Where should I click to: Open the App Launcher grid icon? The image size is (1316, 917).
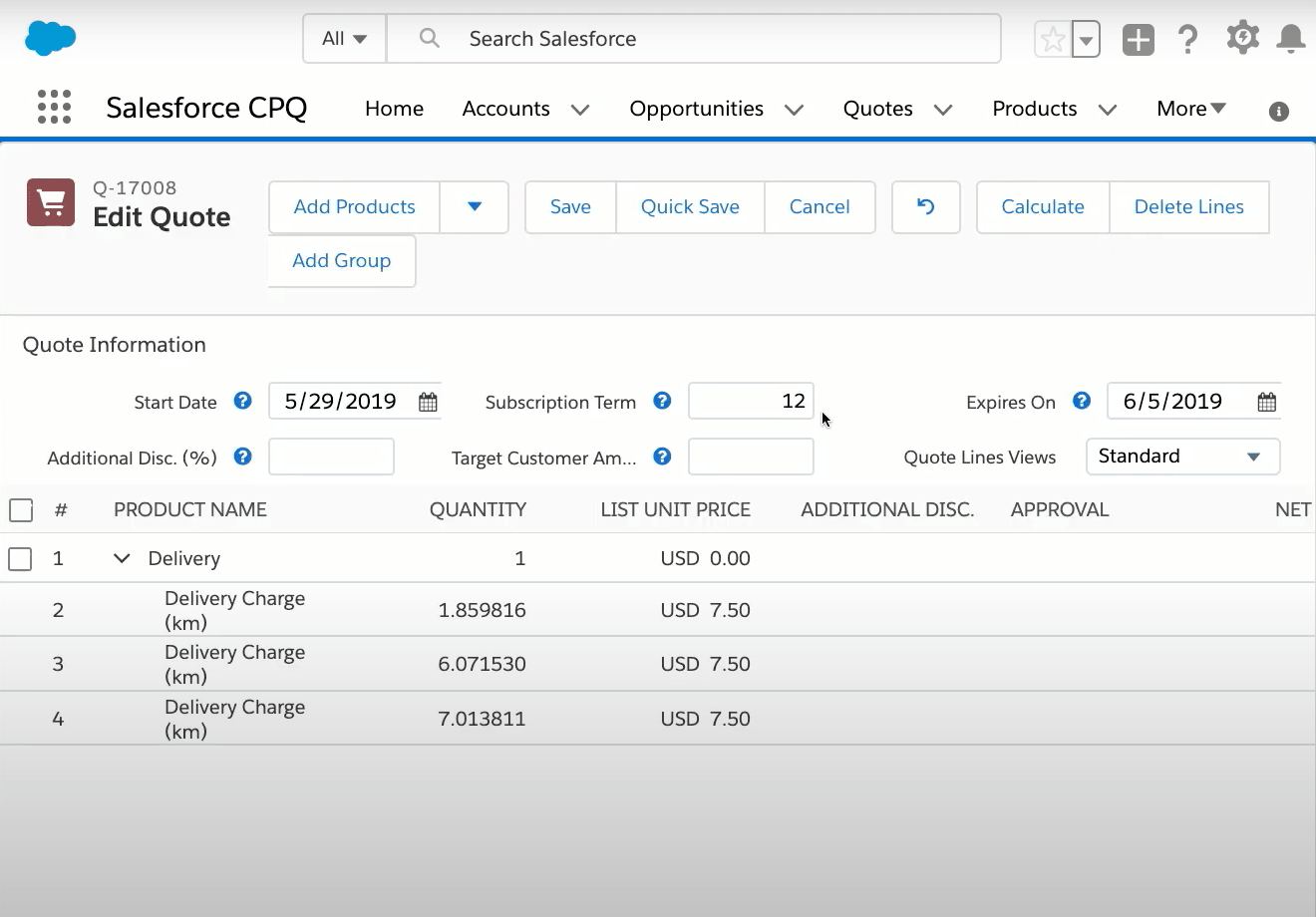click(54, 107)
